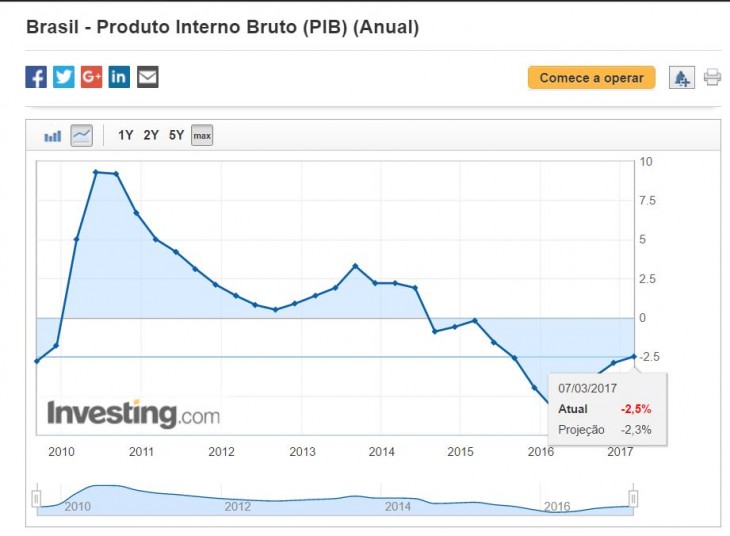Share page on LinkedIn
The image size is (730, 536).
tap(120, 77)
